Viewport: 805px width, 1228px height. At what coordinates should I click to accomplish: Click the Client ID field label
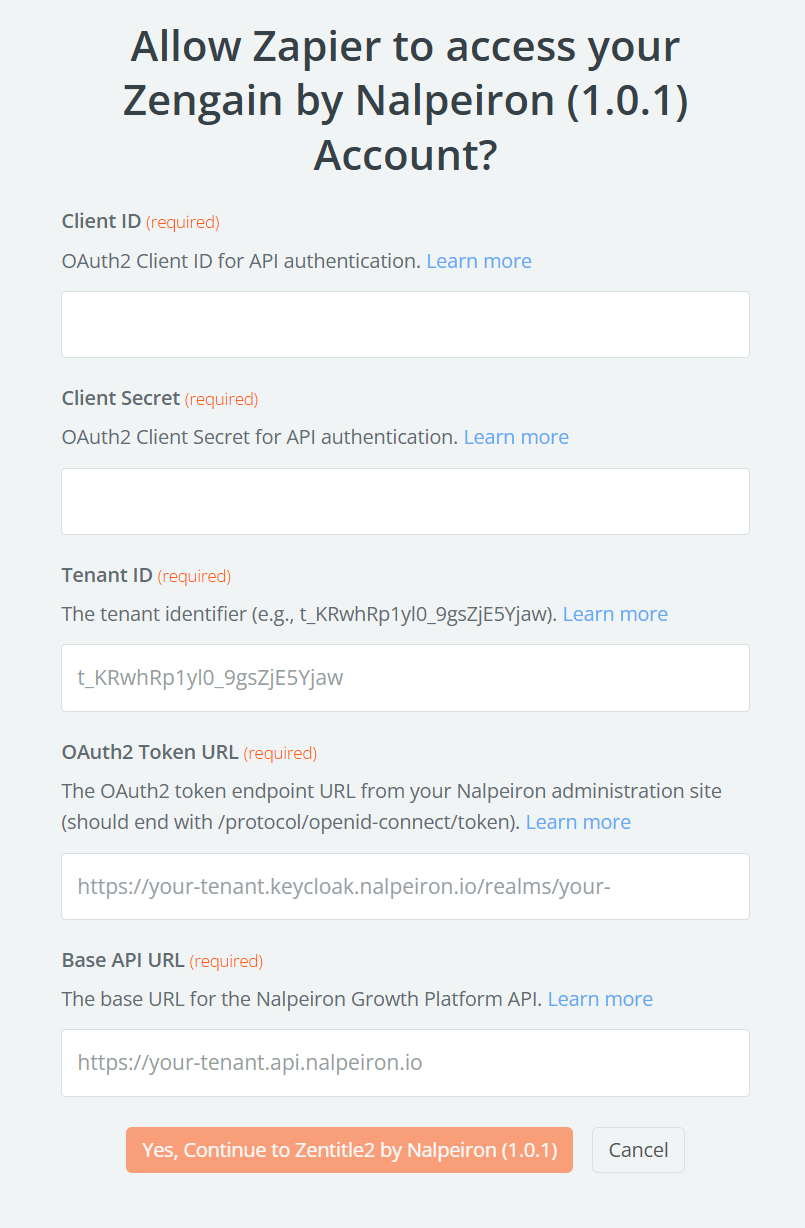tap(101, 221)
